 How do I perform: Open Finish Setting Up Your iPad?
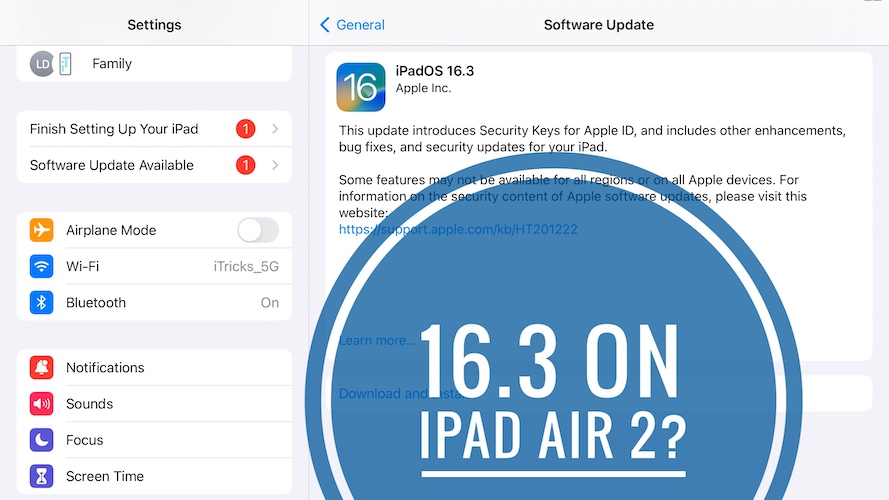point(154,129)
